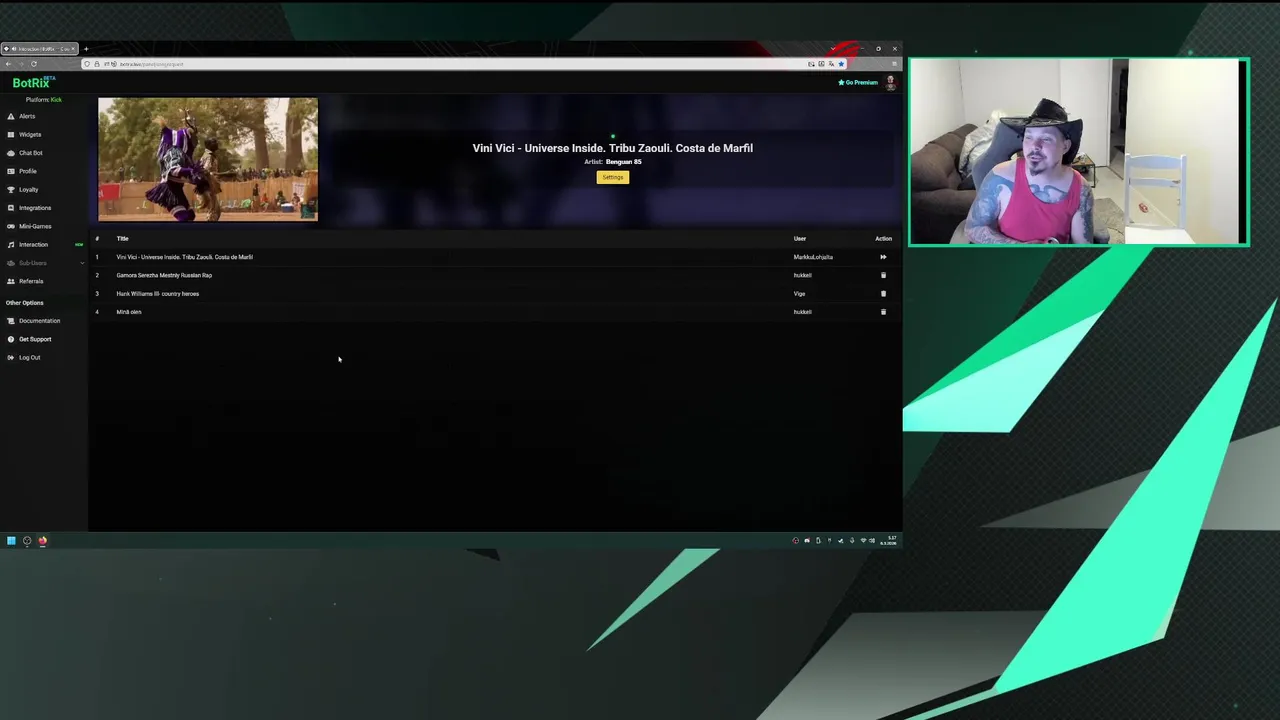Screen dimensions: 1280x720
Task: Delete the Gamora Serezha song request
Action: click(x=883, y=275)
